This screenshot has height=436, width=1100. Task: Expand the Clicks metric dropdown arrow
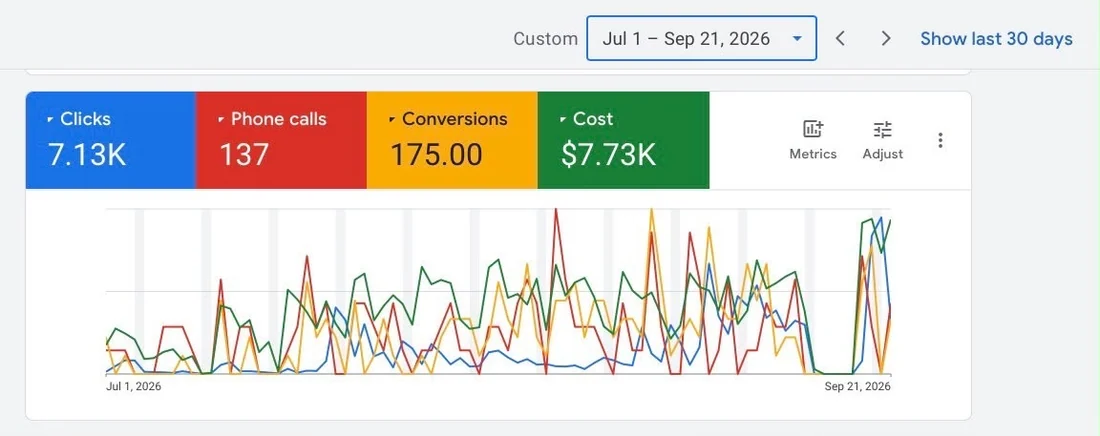pos(51,120)
